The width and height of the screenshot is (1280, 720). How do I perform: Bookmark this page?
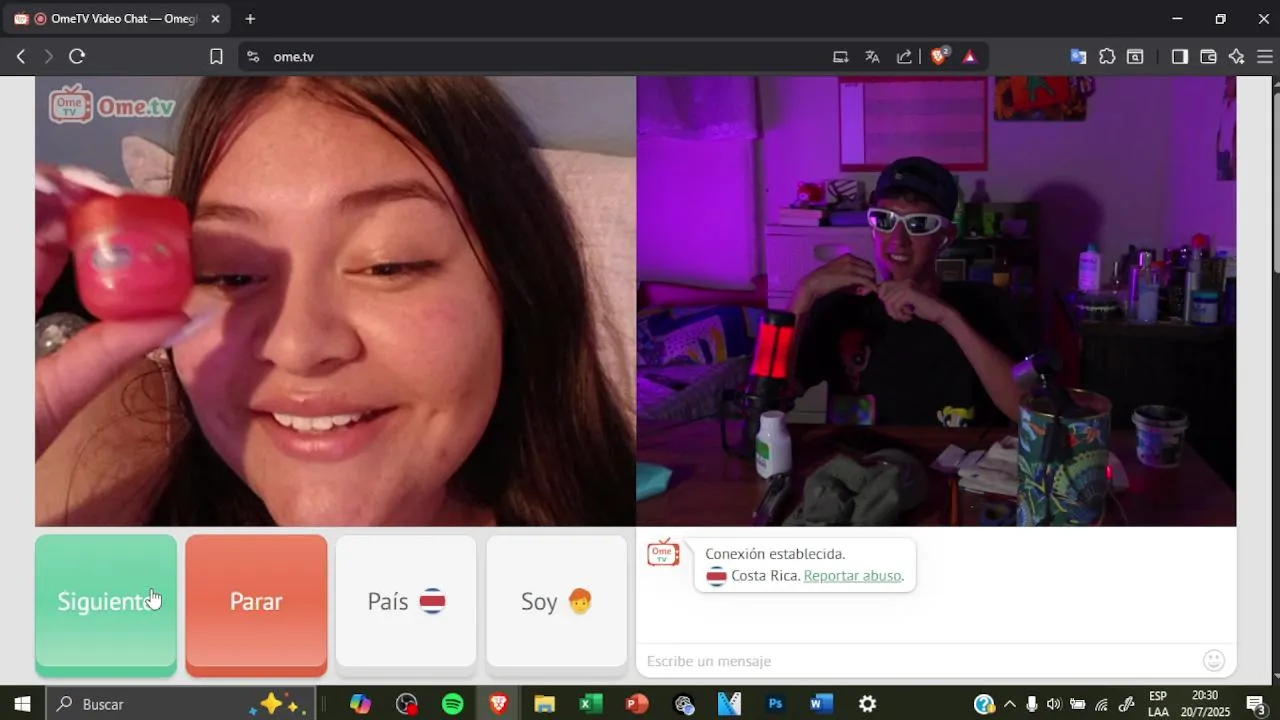[x=216, y=57]
